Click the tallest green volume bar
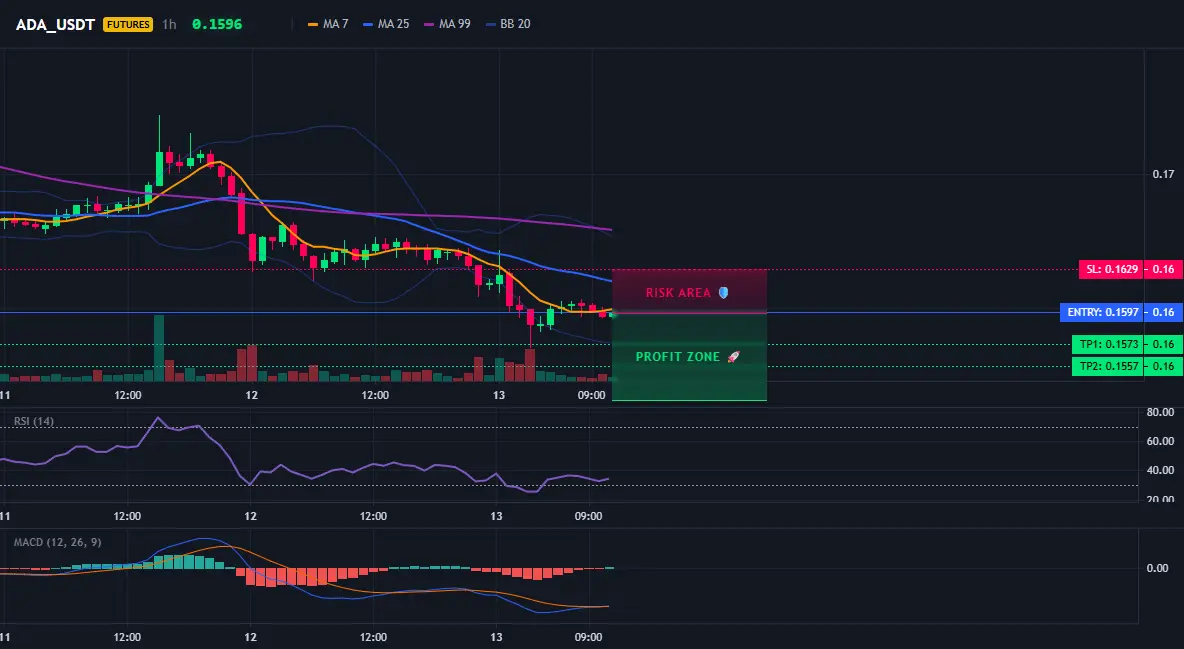 159,348
